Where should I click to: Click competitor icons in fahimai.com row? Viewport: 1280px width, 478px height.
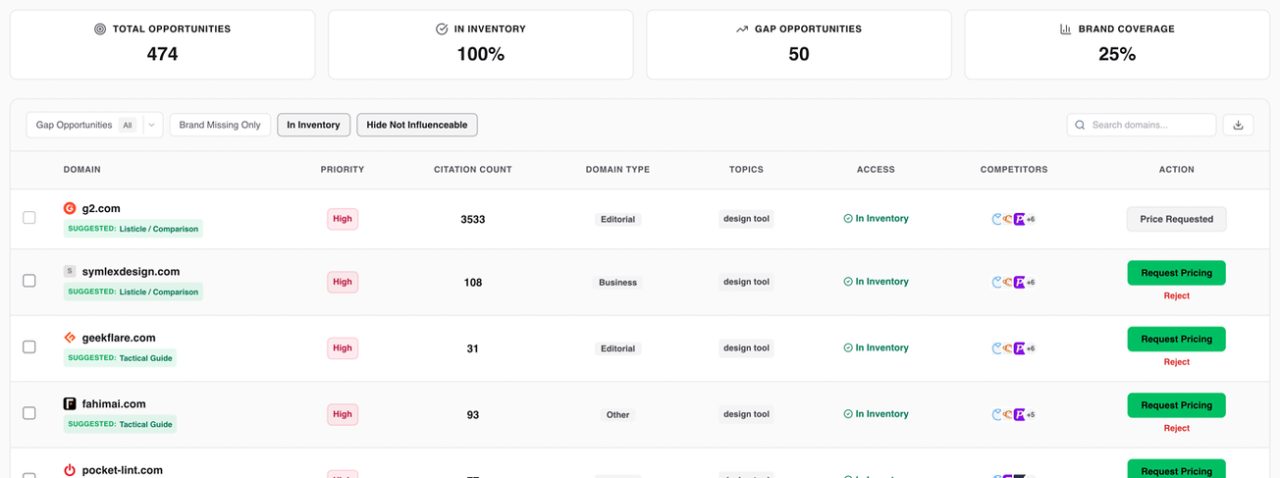pyautogui.click(x=1013, y=414)
